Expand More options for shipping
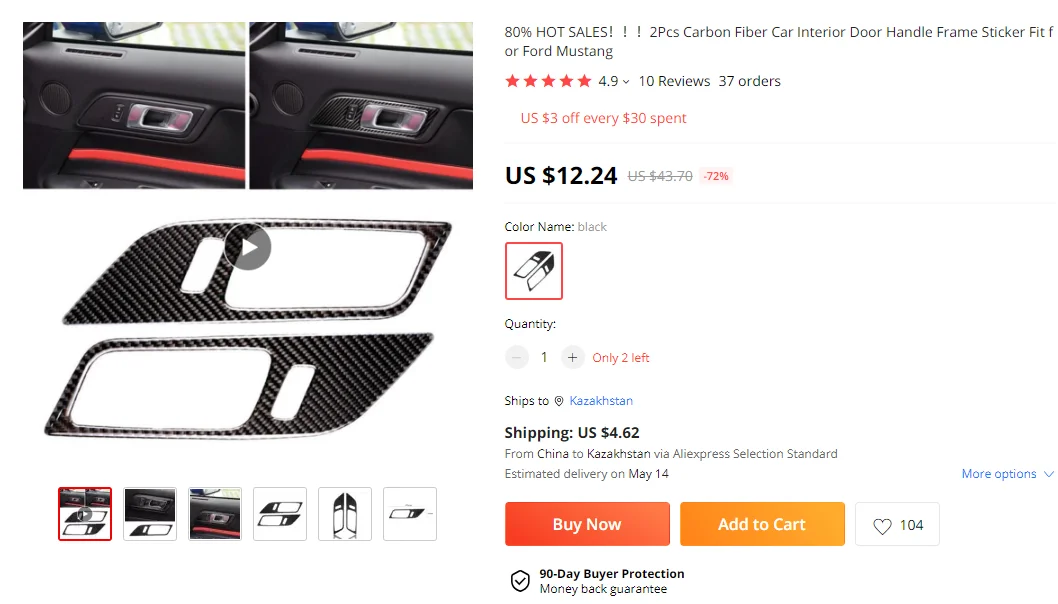Screen dimensions: 1058x604 (1007, 474)
